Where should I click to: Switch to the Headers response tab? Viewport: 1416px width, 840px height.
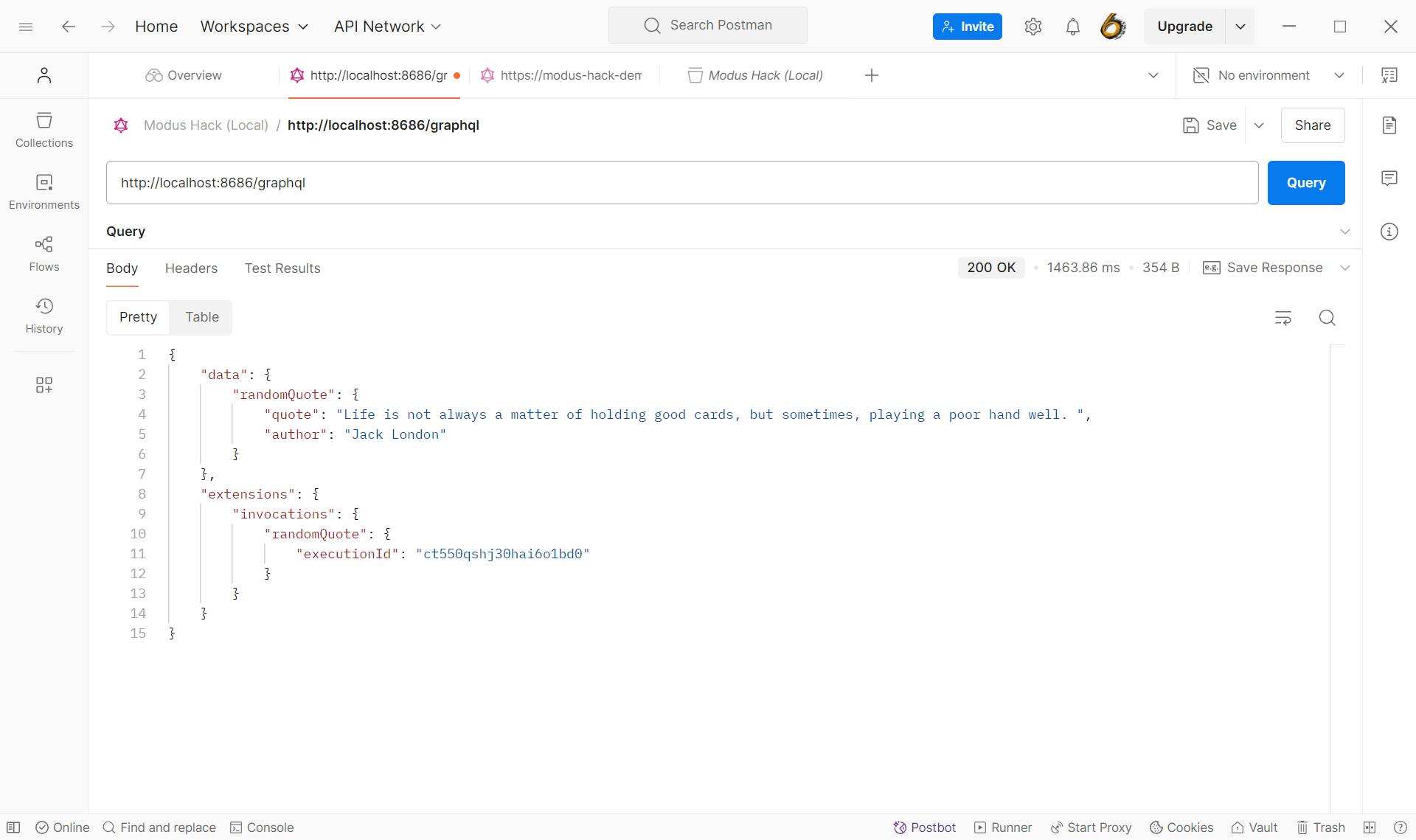click(191, 268)
